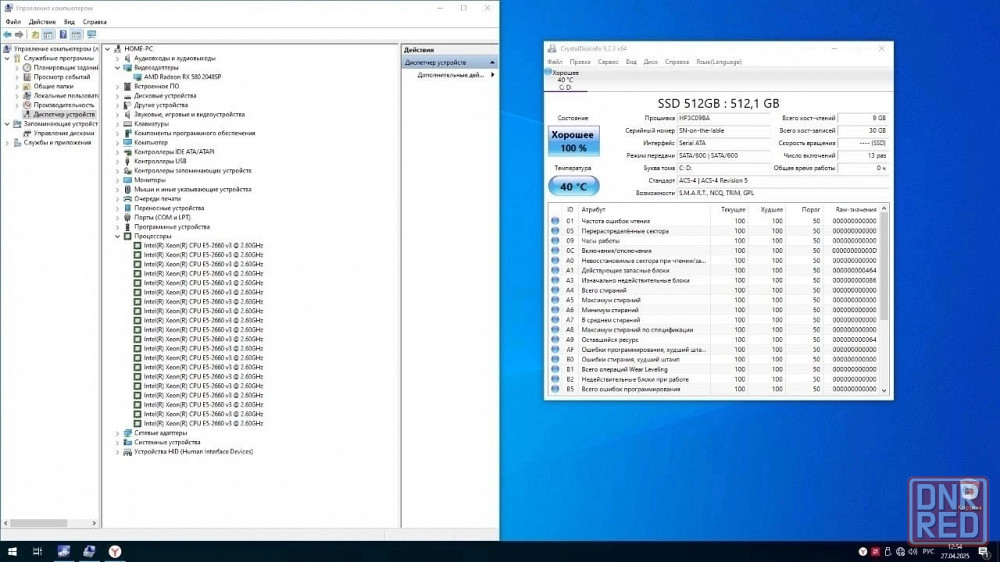Click the status circle for attribute 01

(x=555, y=221)
